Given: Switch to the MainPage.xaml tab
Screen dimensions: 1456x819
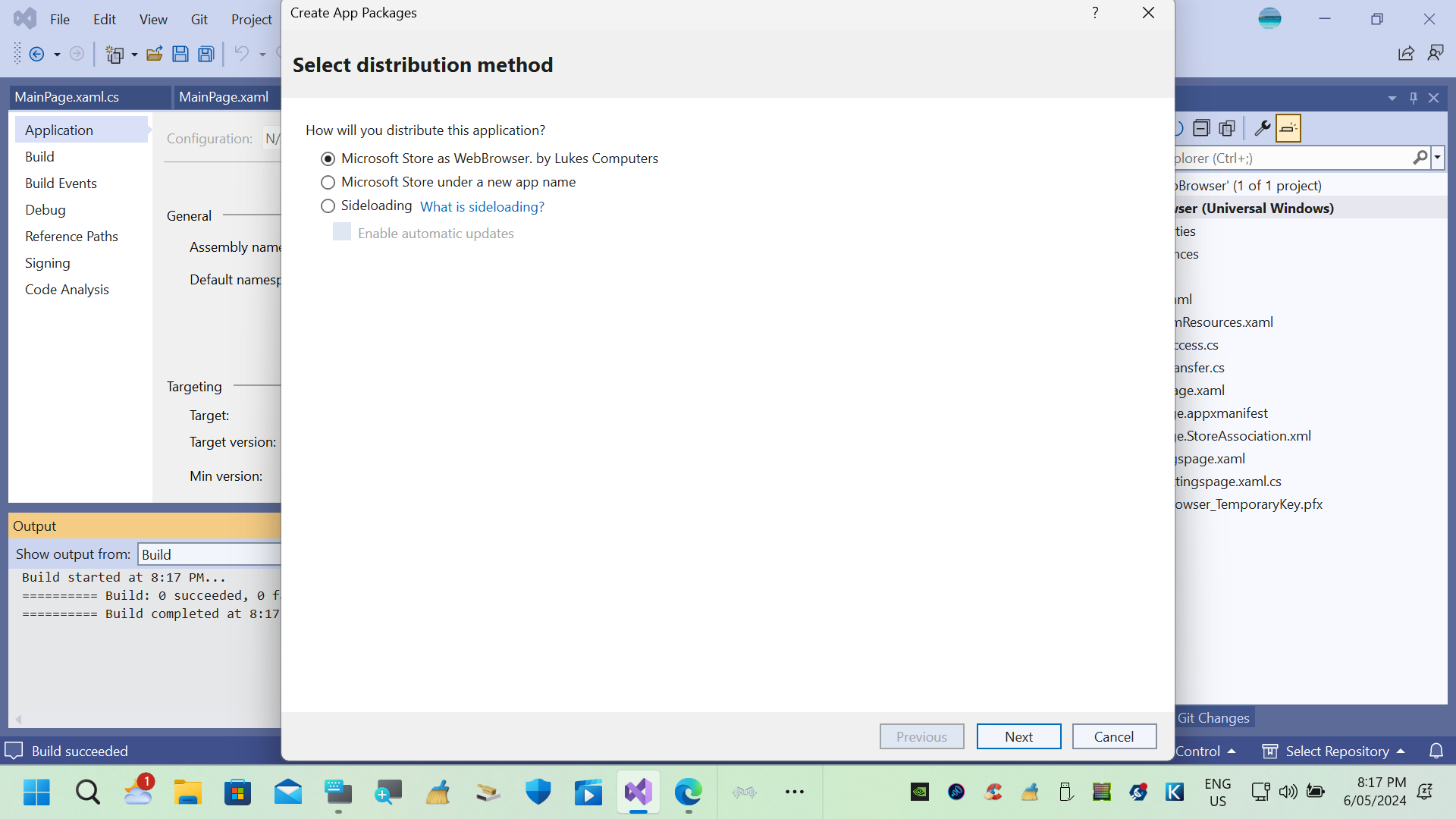Looking at the screenshot, I should pyautogui.click(x=224, y=96).
